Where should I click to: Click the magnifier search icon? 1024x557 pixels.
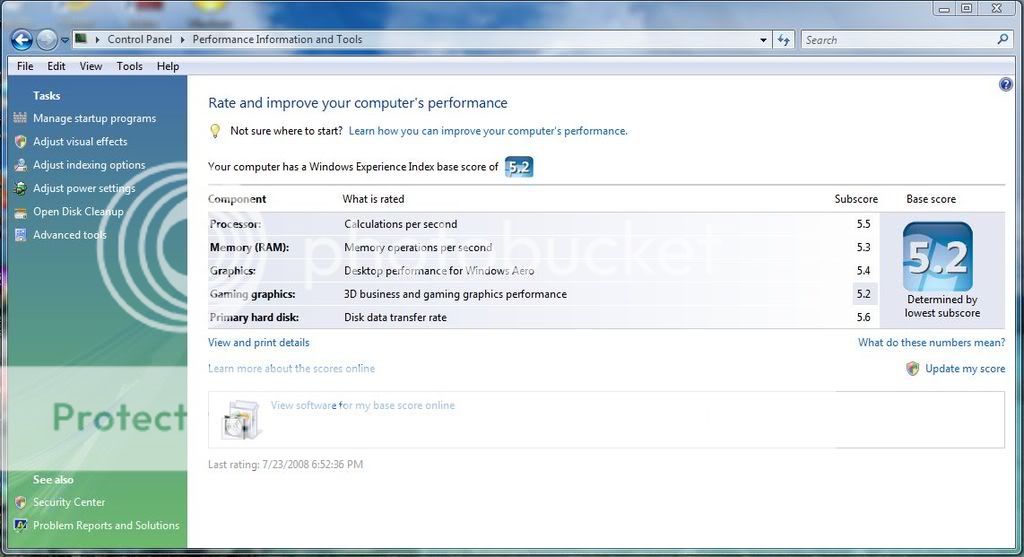pos(1002,39)
